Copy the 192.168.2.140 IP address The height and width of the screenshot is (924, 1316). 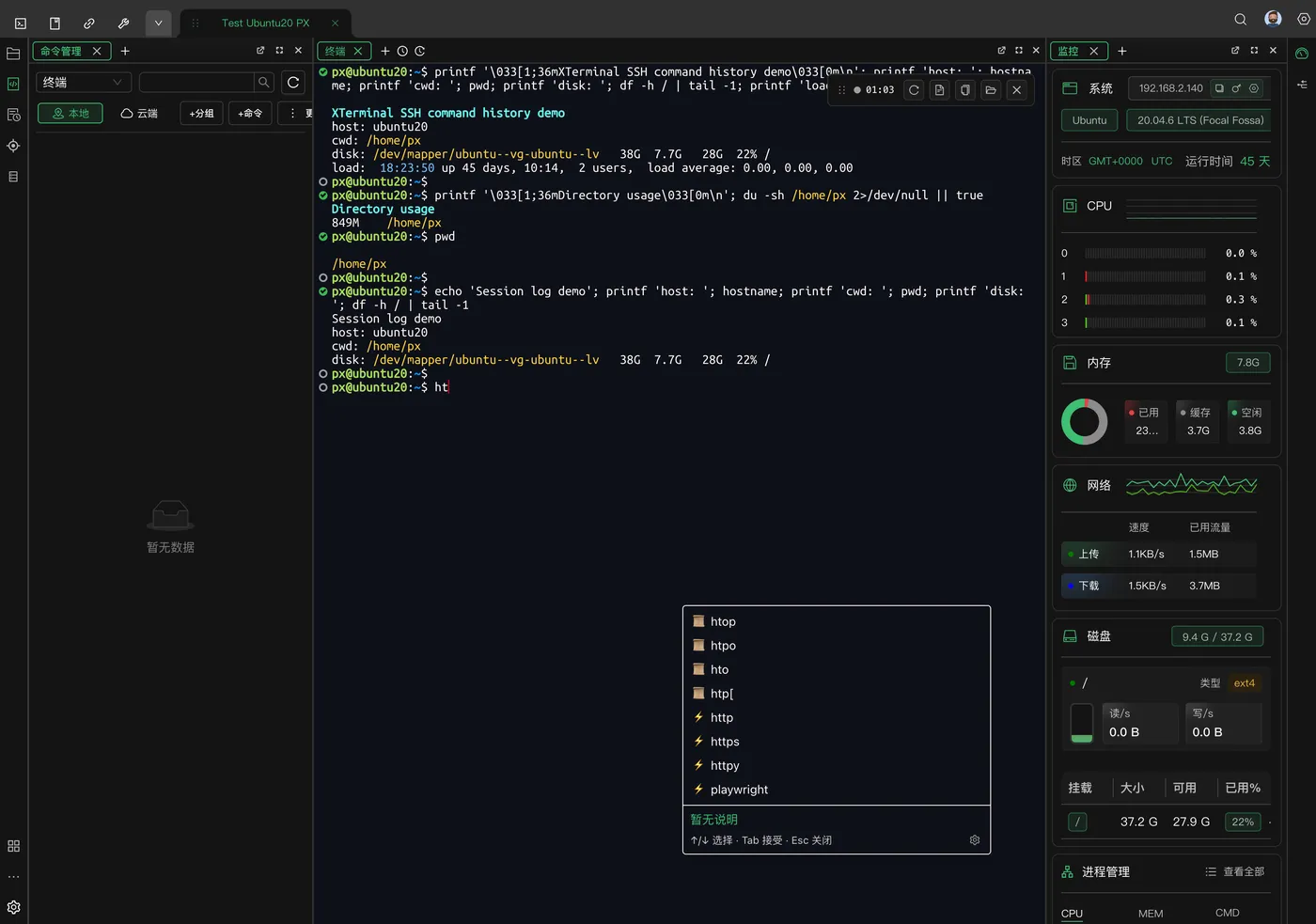coord(1219,88)
